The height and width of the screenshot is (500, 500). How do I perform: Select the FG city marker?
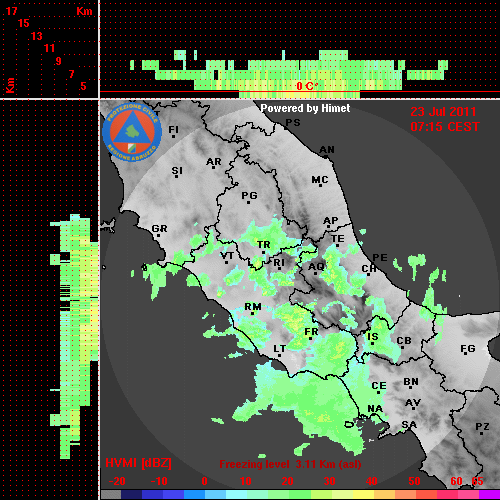coord(466,353)
